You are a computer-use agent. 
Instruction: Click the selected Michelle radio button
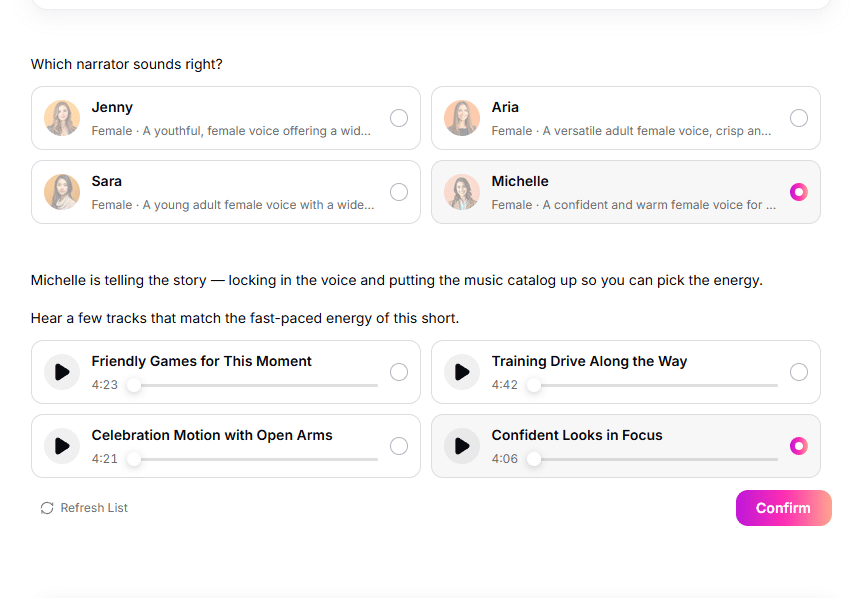coord(799,192)
